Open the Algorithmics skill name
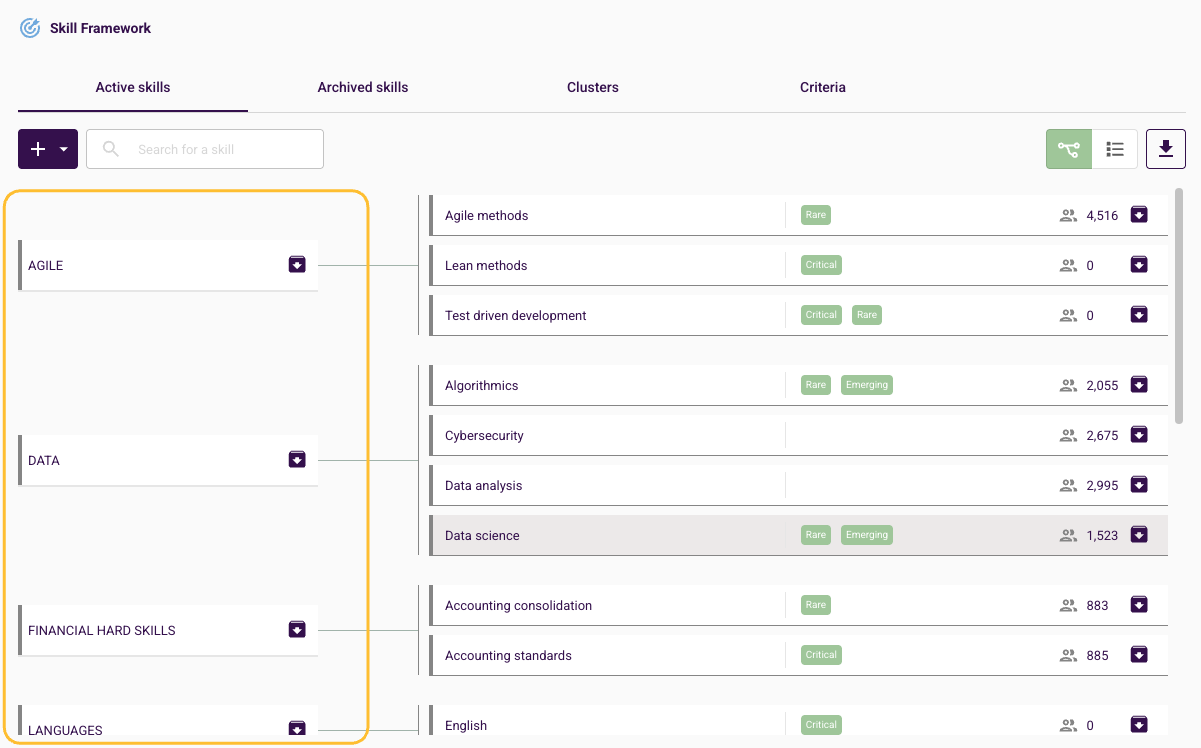The image size is (1201, 748). point(482,385)
